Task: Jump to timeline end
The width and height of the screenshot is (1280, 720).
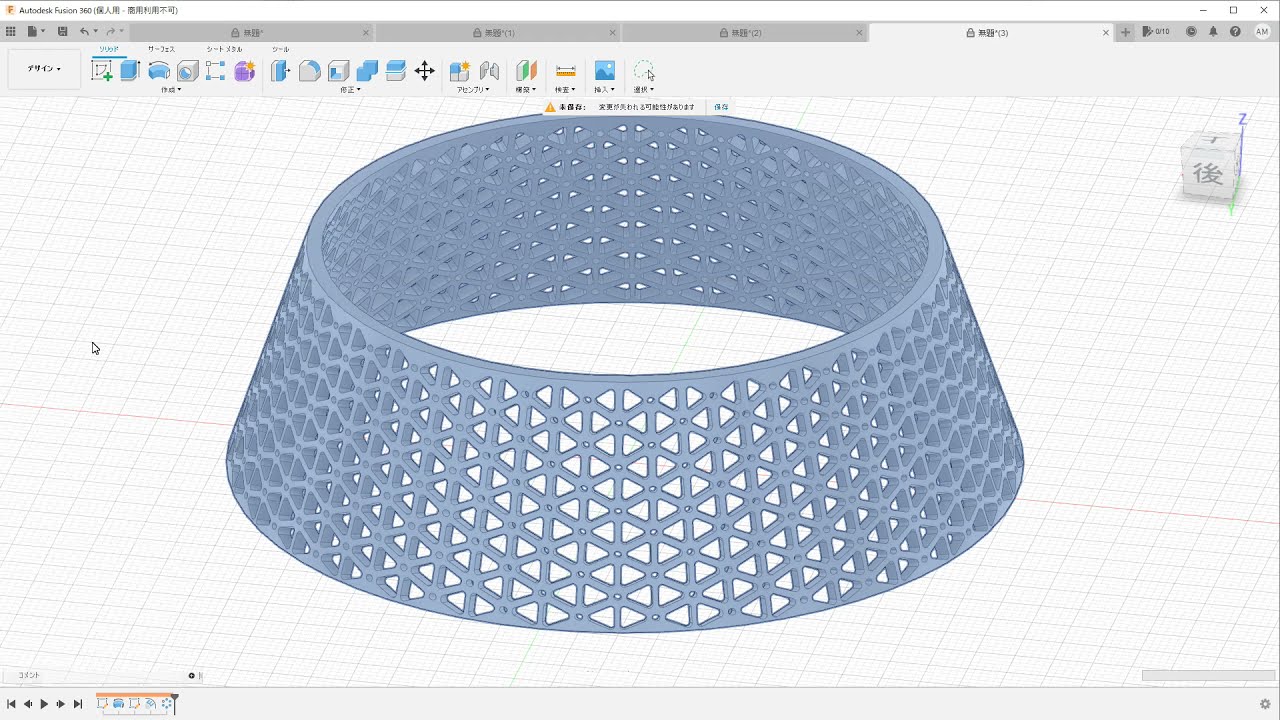Action: [x=78, y=704]
